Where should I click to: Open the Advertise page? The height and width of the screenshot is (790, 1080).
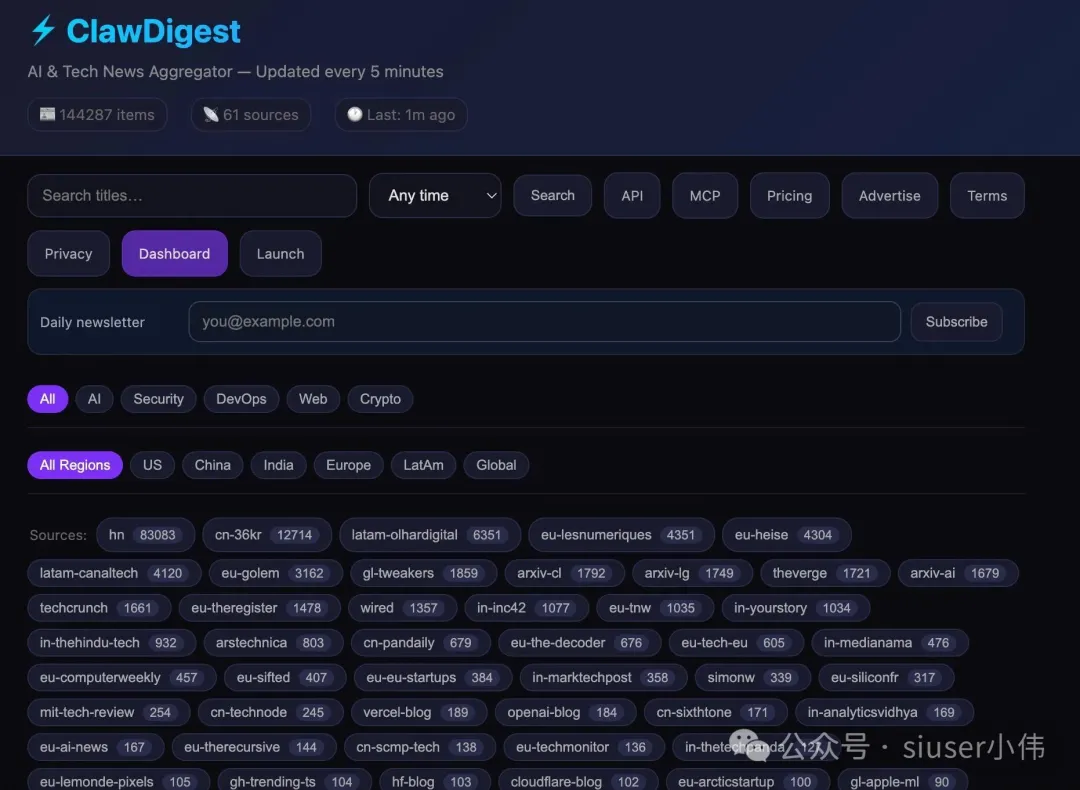coord(889,196)
